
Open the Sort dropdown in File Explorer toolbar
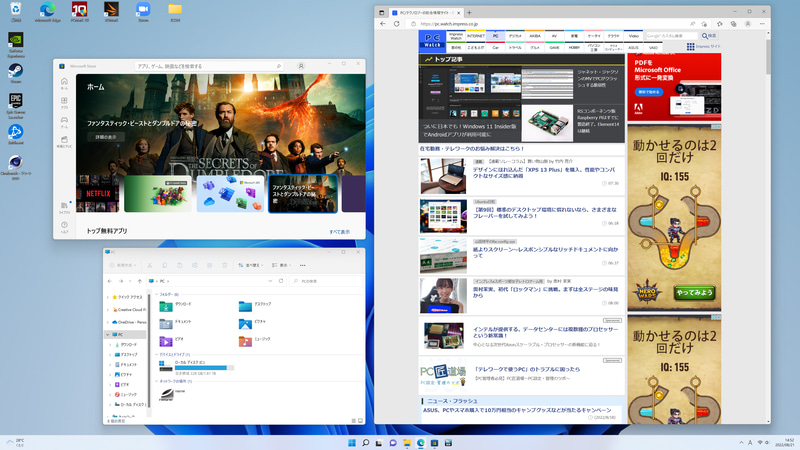click(x=249, y=265)
